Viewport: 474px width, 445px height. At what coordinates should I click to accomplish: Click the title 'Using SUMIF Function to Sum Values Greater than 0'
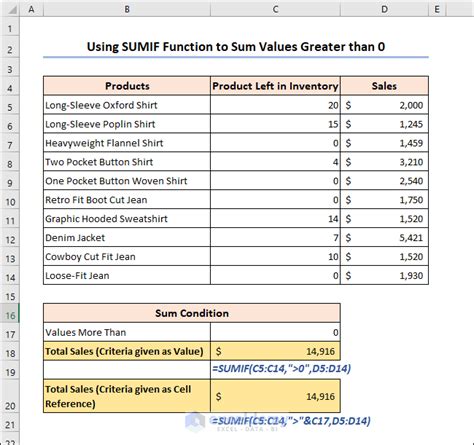pyautogui.click(x=236, y=47)
